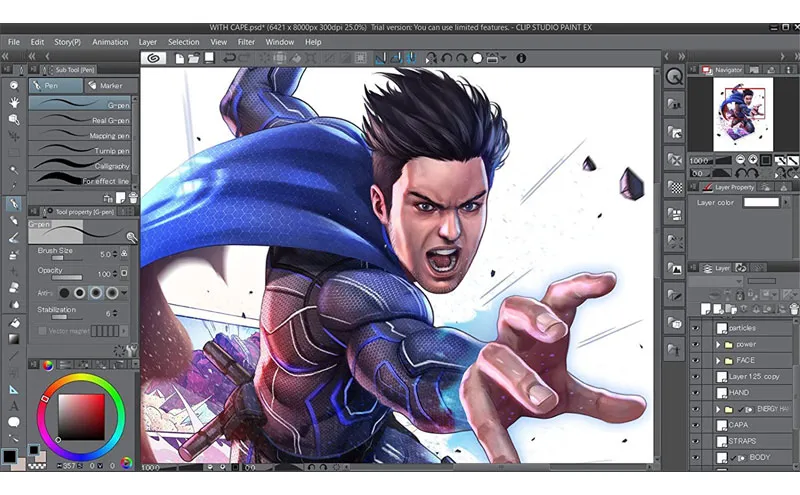Switch to the Marker sub tool tab
Screen dimensions: 800x495
tap(106, 86)
